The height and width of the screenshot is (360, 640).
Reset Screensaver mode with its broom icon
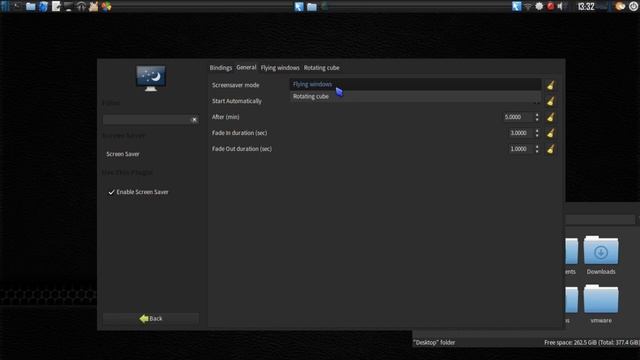coord(551,85)
